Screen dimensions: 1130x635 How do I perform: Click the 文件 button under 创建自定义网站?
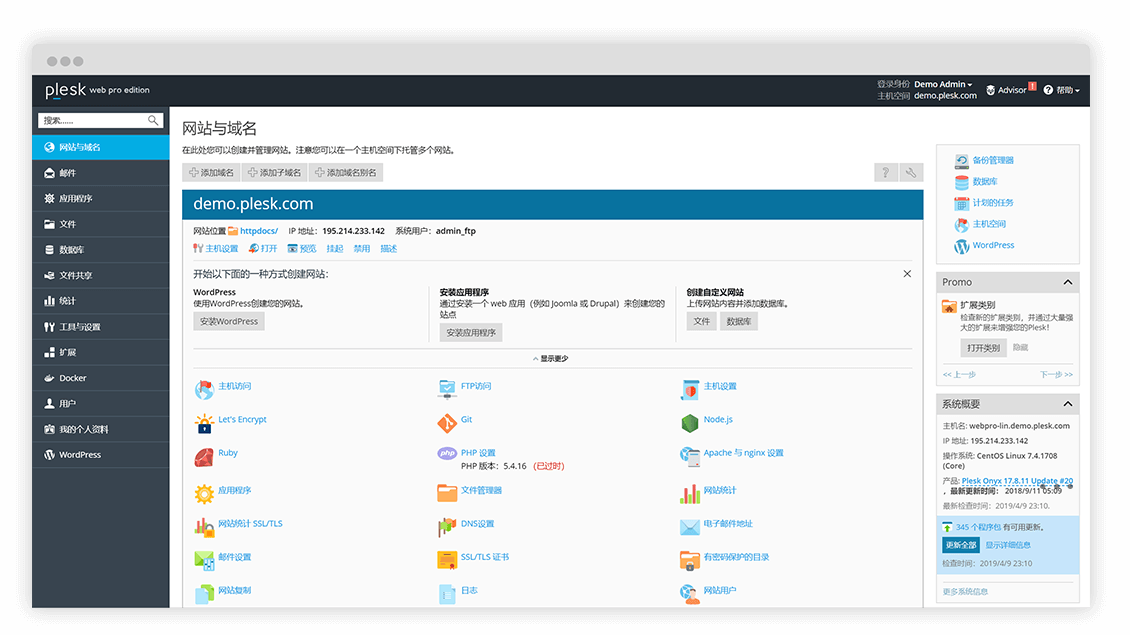click(x=701, y=321)
